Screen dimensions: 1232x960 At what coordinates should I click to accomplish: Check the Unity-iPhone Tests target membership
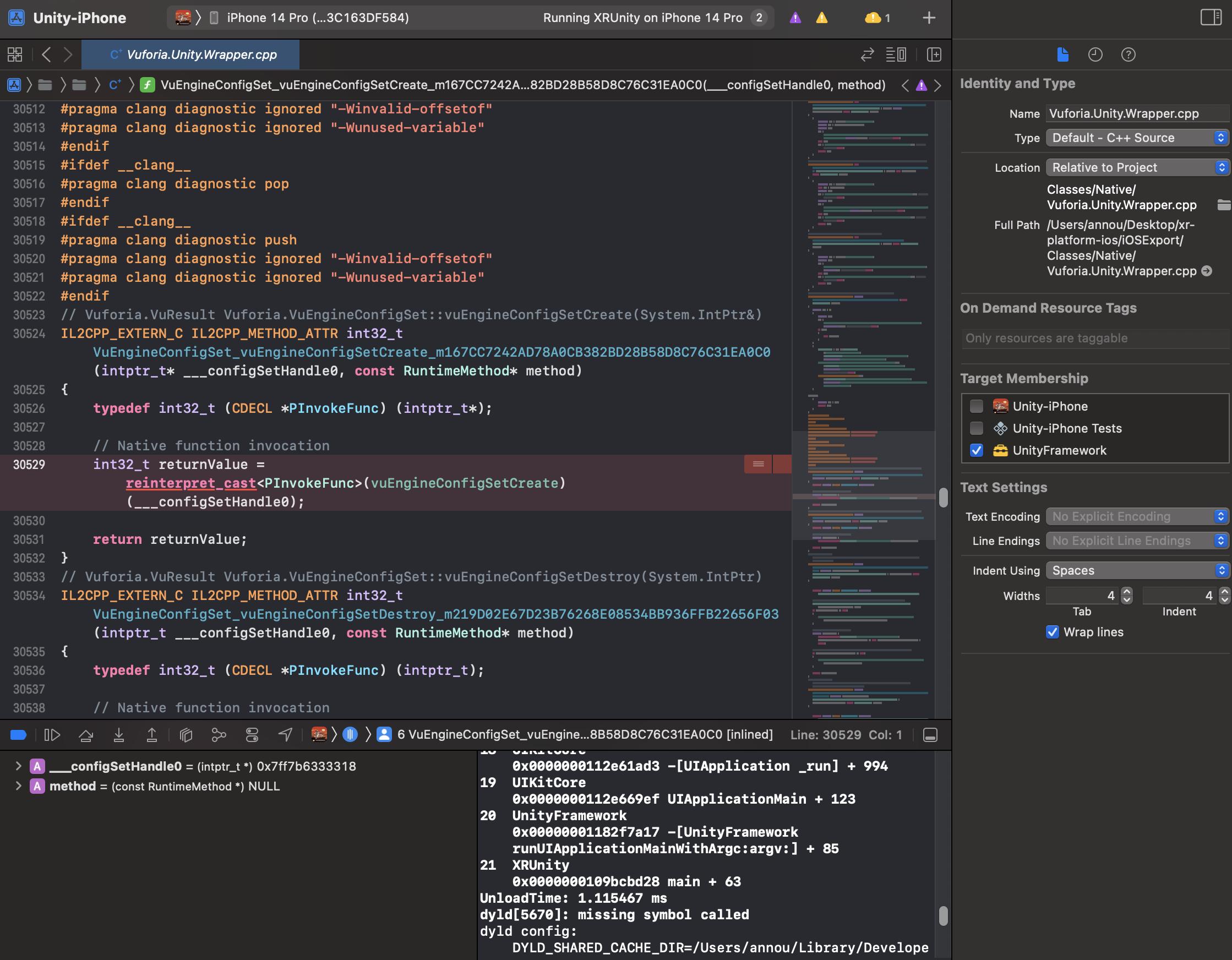[x=977, y=428]
